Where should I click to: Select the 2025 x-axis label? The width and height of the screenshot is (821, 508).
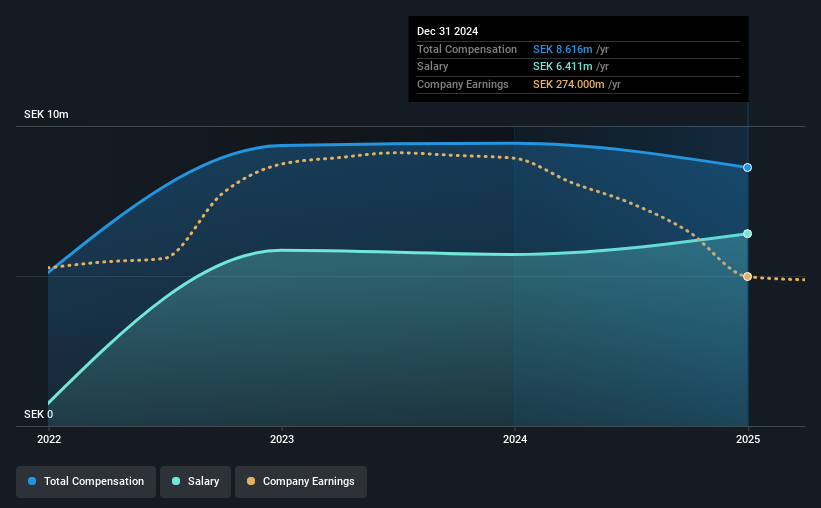click(748, 439)
